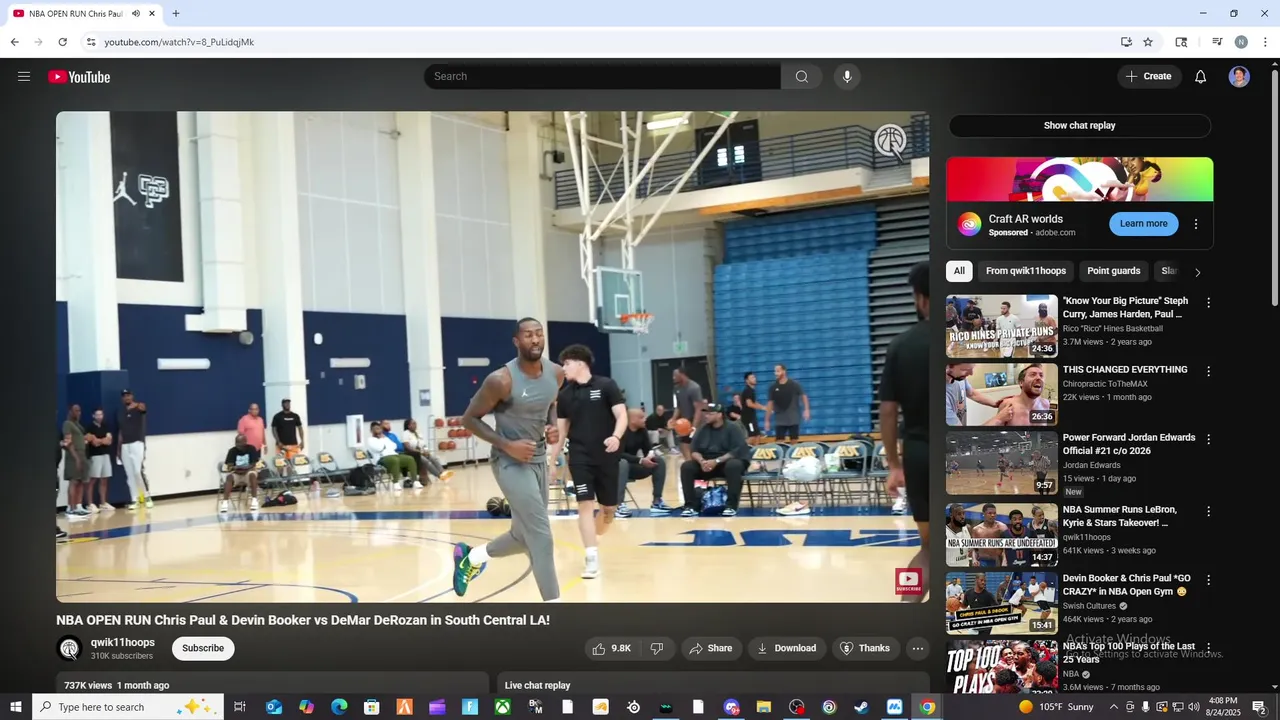Image resolution: width=1280 pixels, height=720 pixels.
Task: Go back in Chrome
Action: [14, 42]
